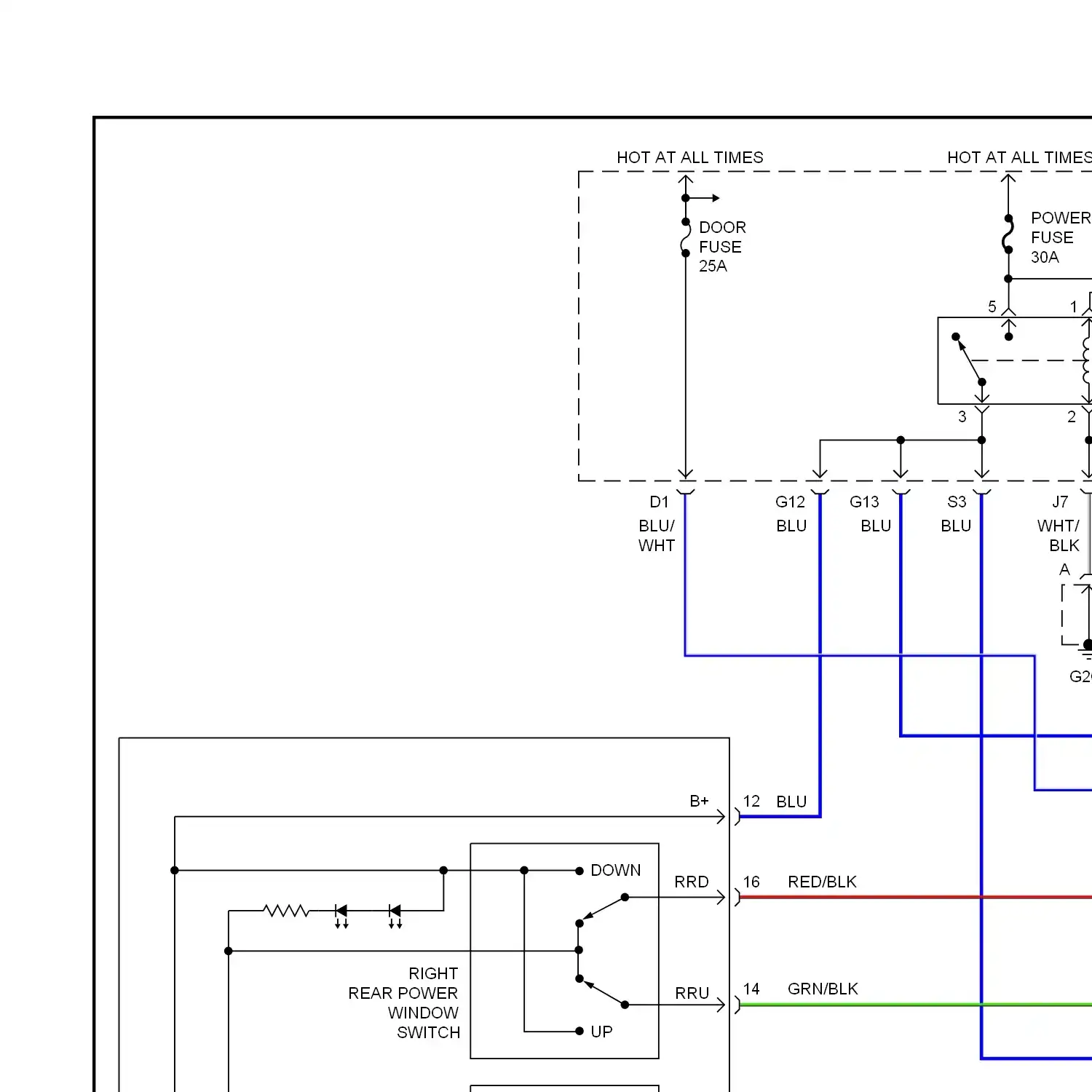Image resolution: width=1092 pixels, height=1092 pixels.
Task: Click relay terminal number 3
Action: point(962,416)
